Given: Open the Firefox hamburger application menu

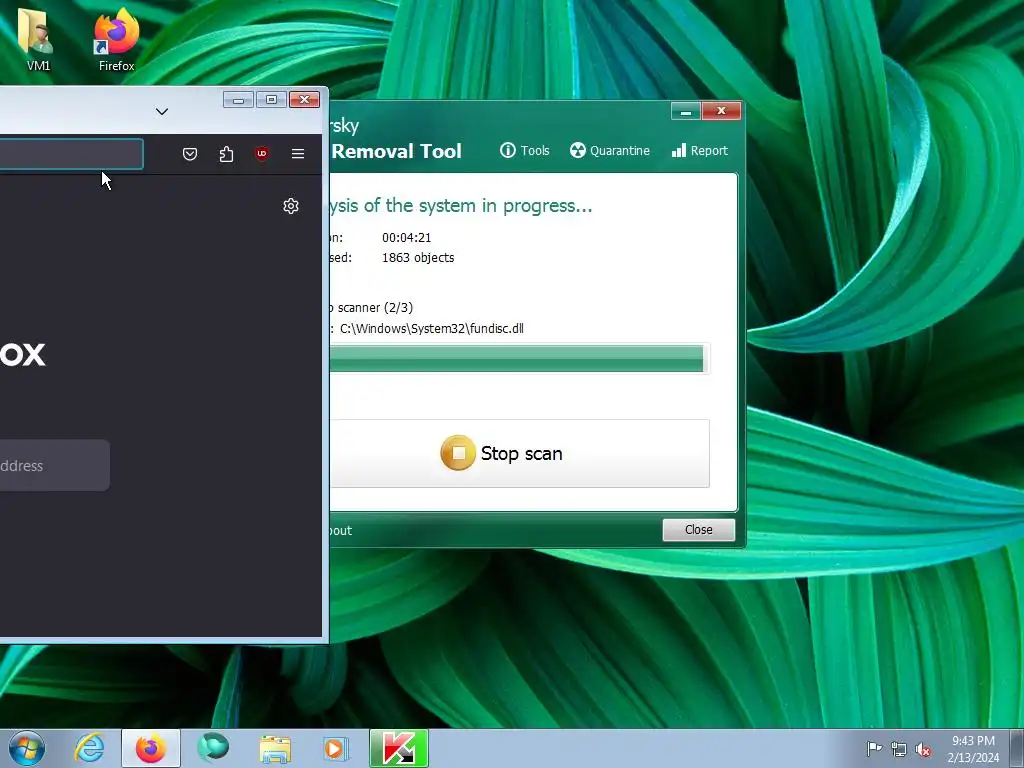Looking at the screenshot, I should [x=298, y=154].
